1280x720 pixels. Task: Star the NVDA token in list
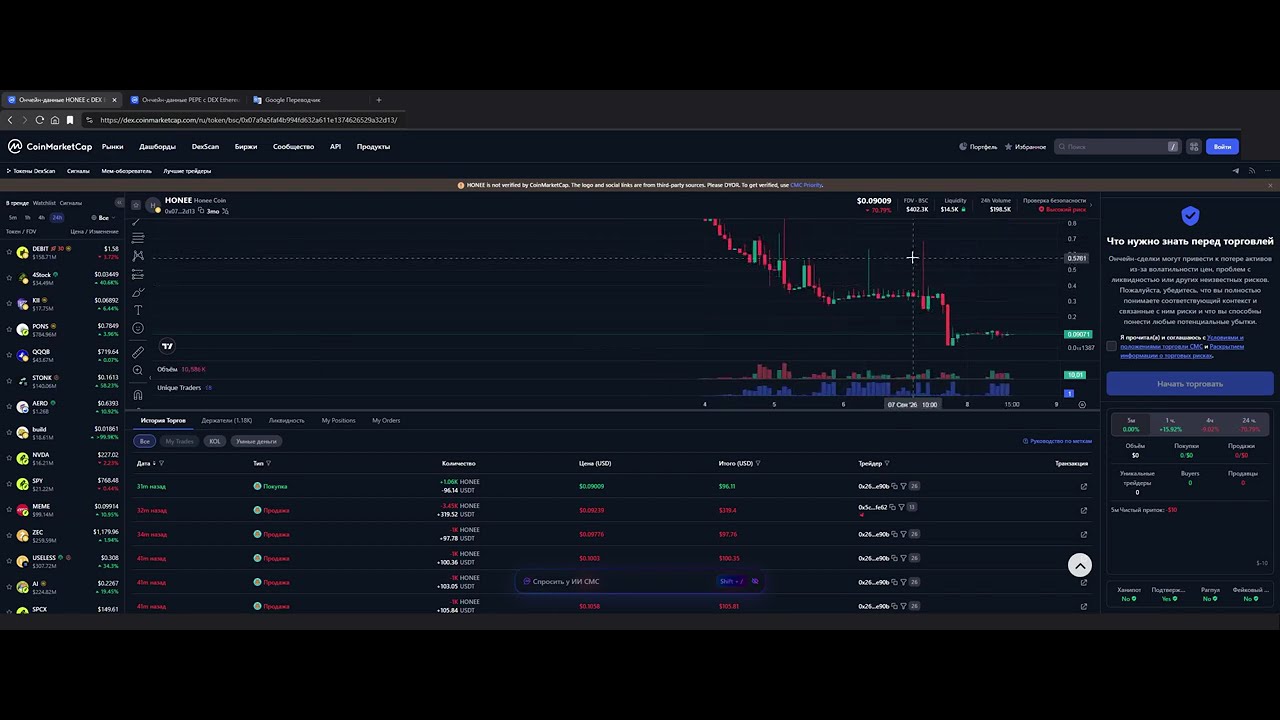pos(10,459)
